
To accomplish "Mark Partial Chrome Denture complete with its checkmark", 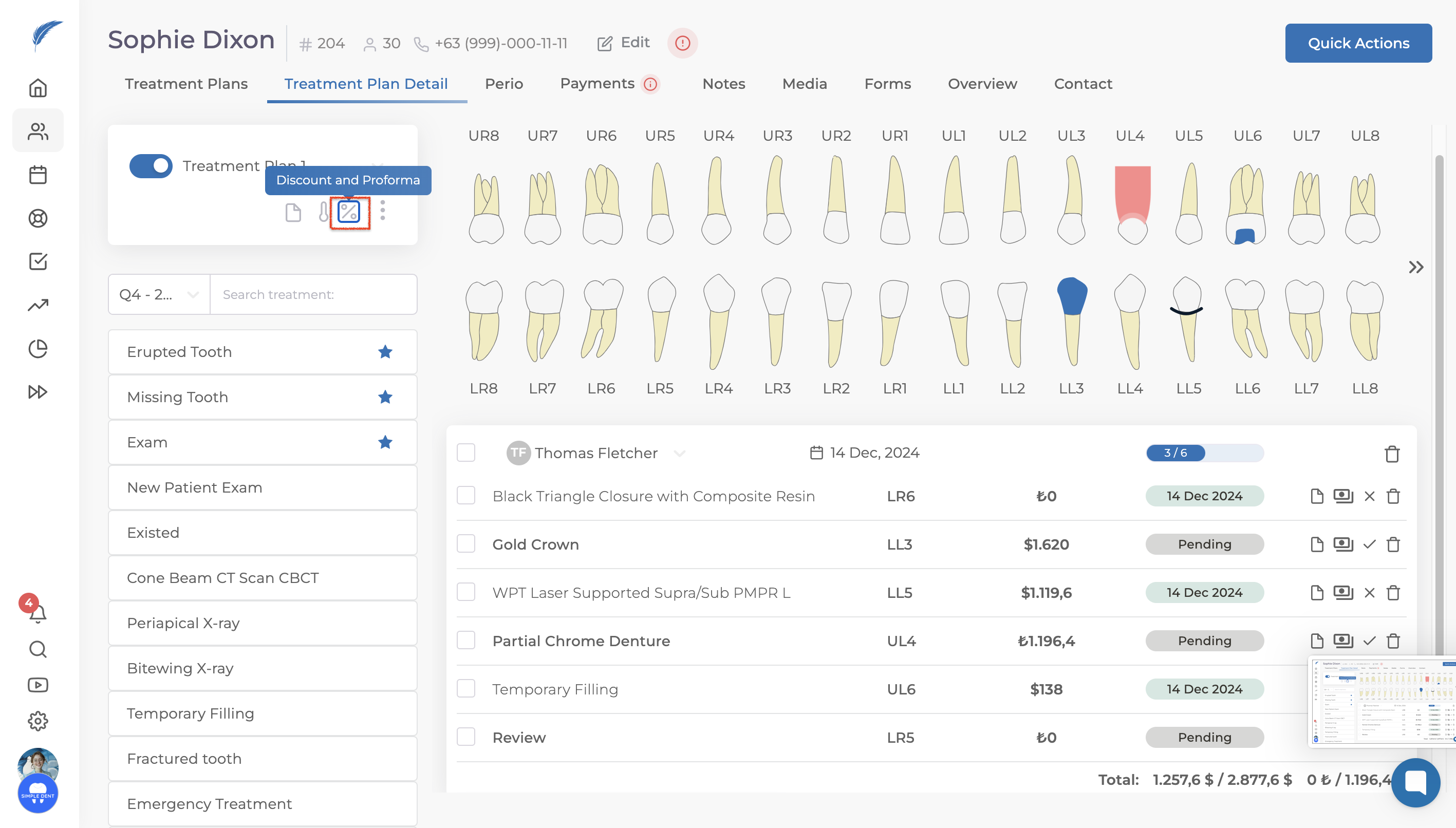I will click(x=1369, y=641).
